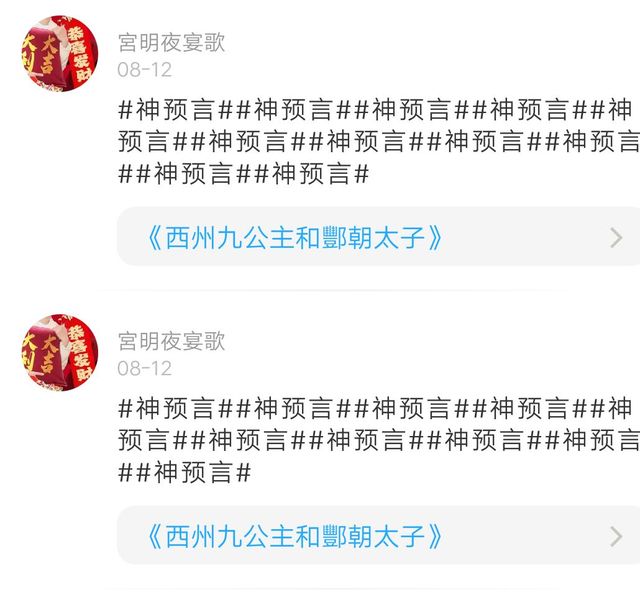640x595 pixels.
Task: Tap the final #神预言# hashtag ending the bottom post
Action: click(x=193, y=473)
